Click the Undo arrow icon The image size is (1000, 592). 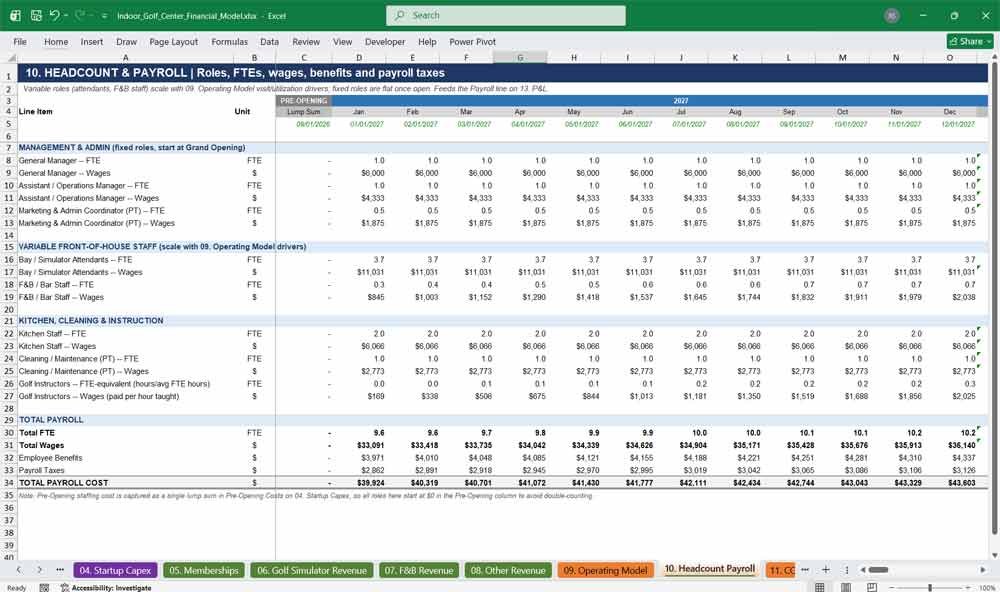click(55, 15)
